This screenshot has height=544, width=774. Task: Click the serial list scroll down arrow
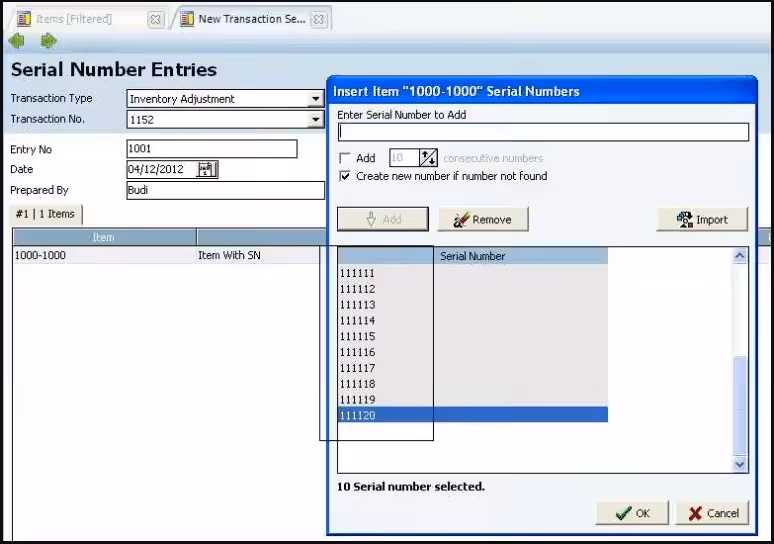tap(739, 464)
